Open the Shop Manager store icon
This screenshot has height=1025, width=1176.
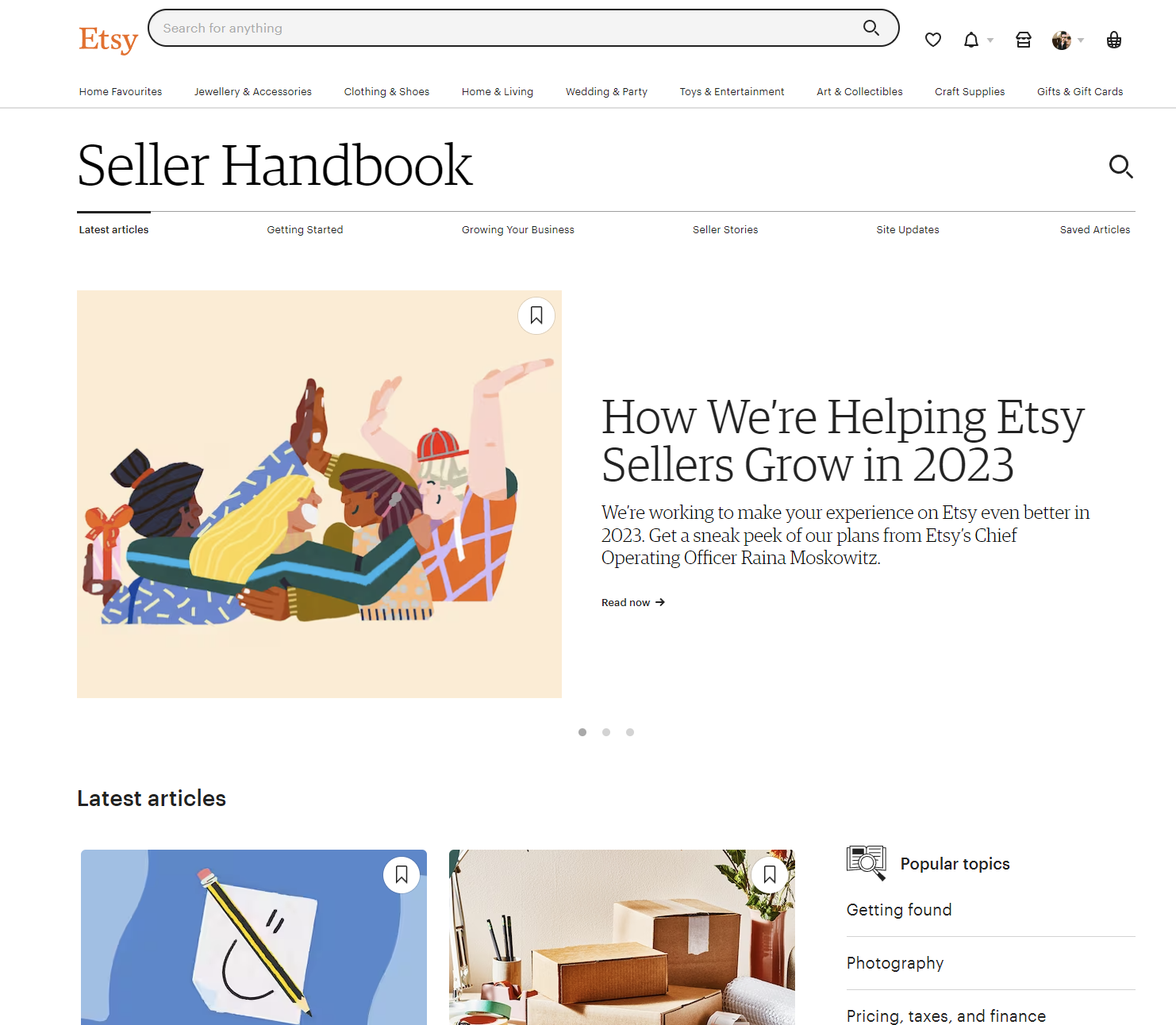pos(1024,40)
